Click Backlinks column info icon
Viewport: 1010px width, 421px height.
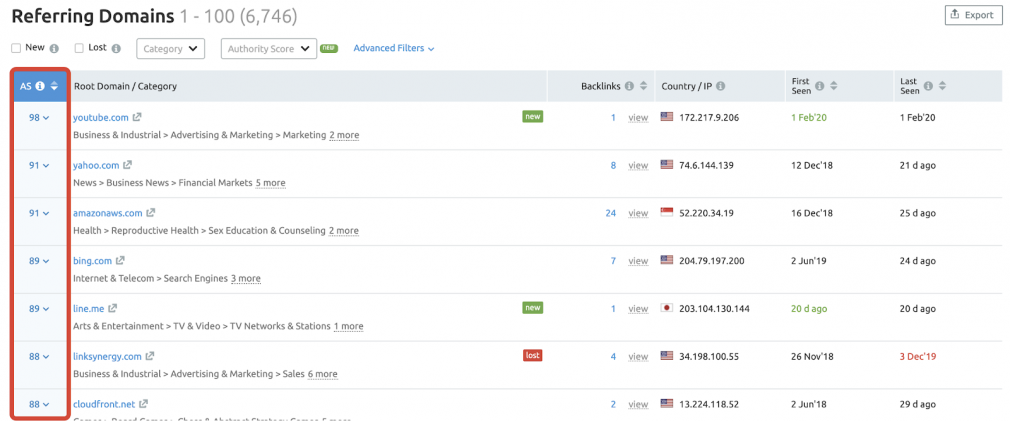pos(629,86)
